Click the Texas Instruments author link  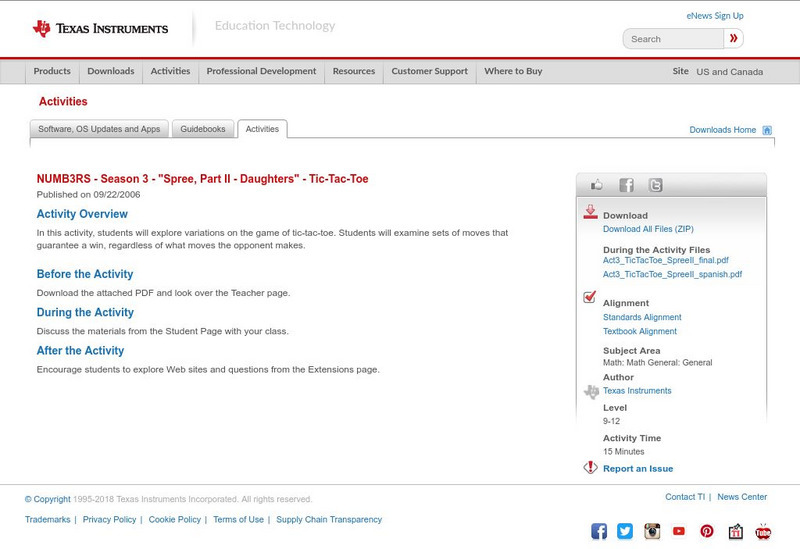point(637,391)
